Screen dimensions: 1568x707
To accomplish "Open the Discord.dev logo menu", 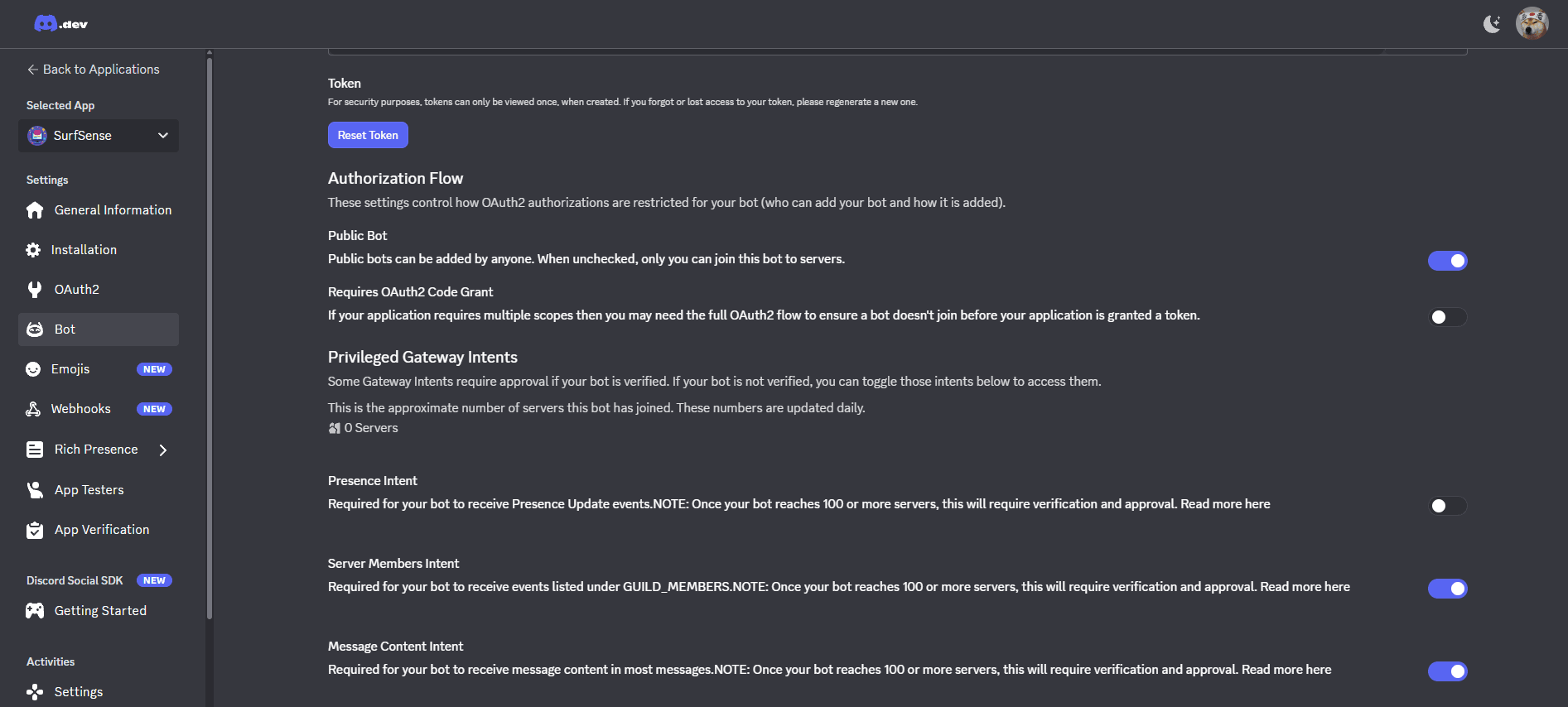I will [59, 22].
